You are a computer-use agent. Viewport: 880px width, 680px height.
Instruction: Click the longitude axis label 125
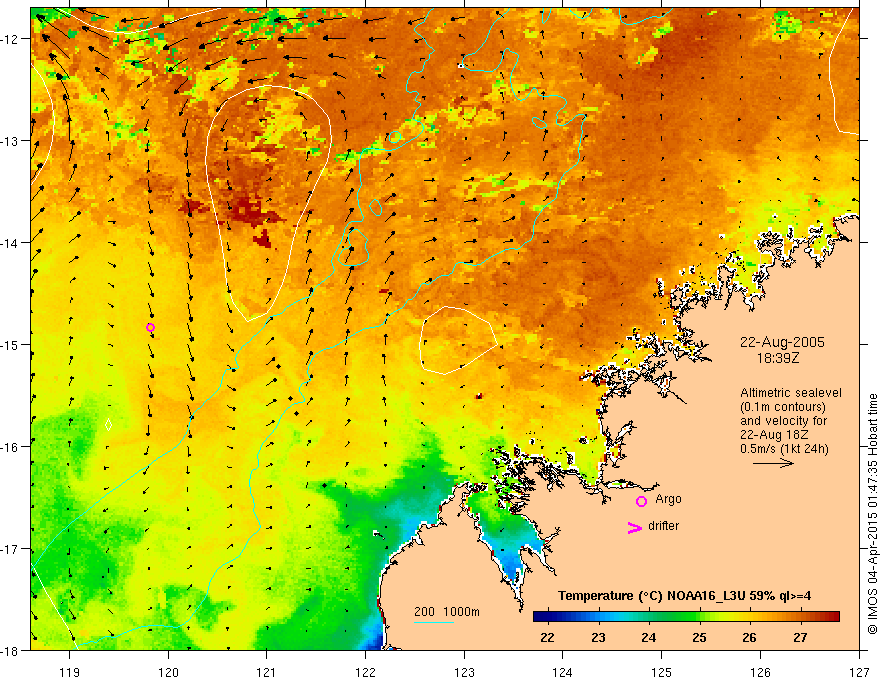(x=662, y=672)
